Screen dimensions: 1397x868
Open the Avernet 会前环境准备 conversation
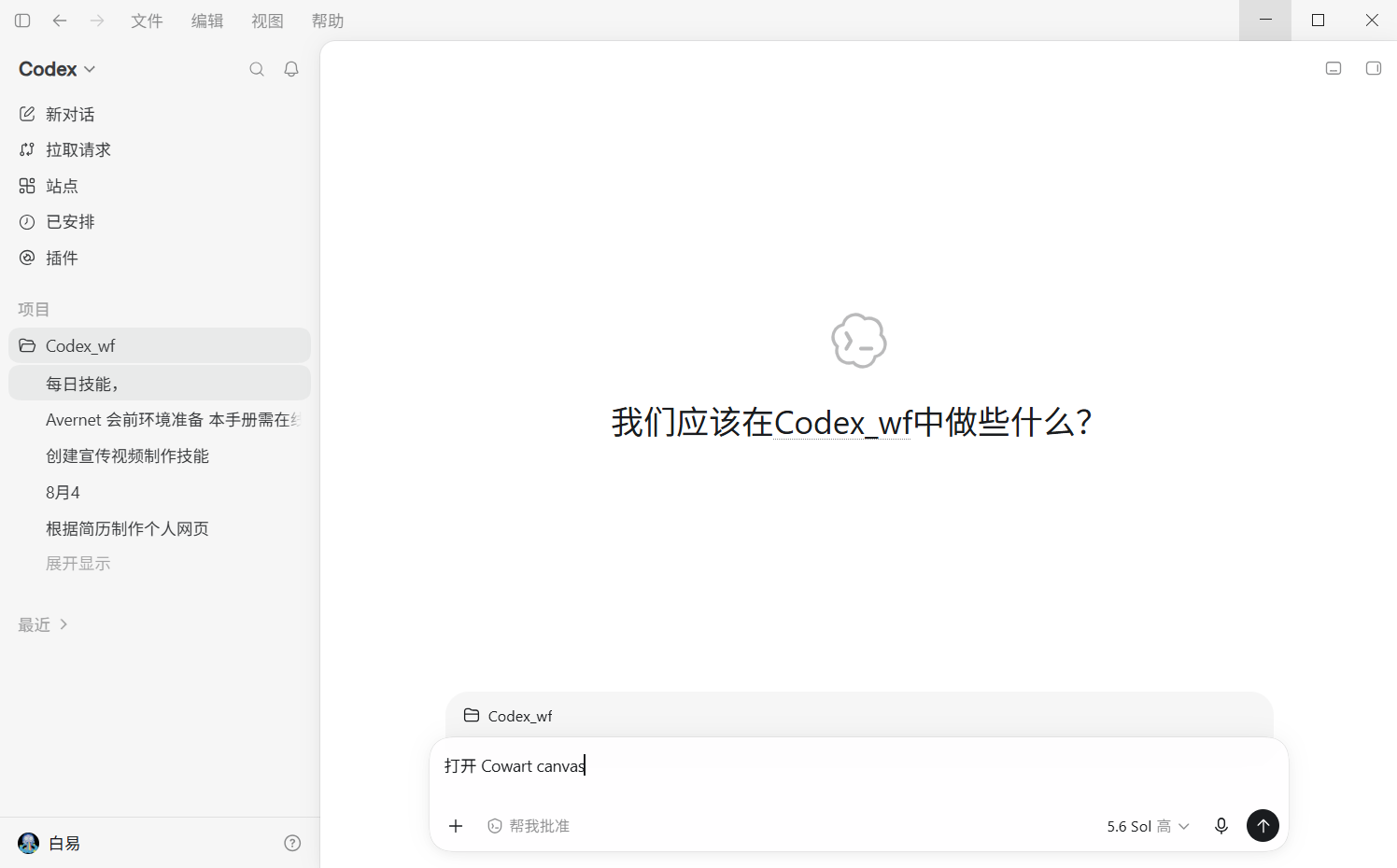click(x=160, y=419)
